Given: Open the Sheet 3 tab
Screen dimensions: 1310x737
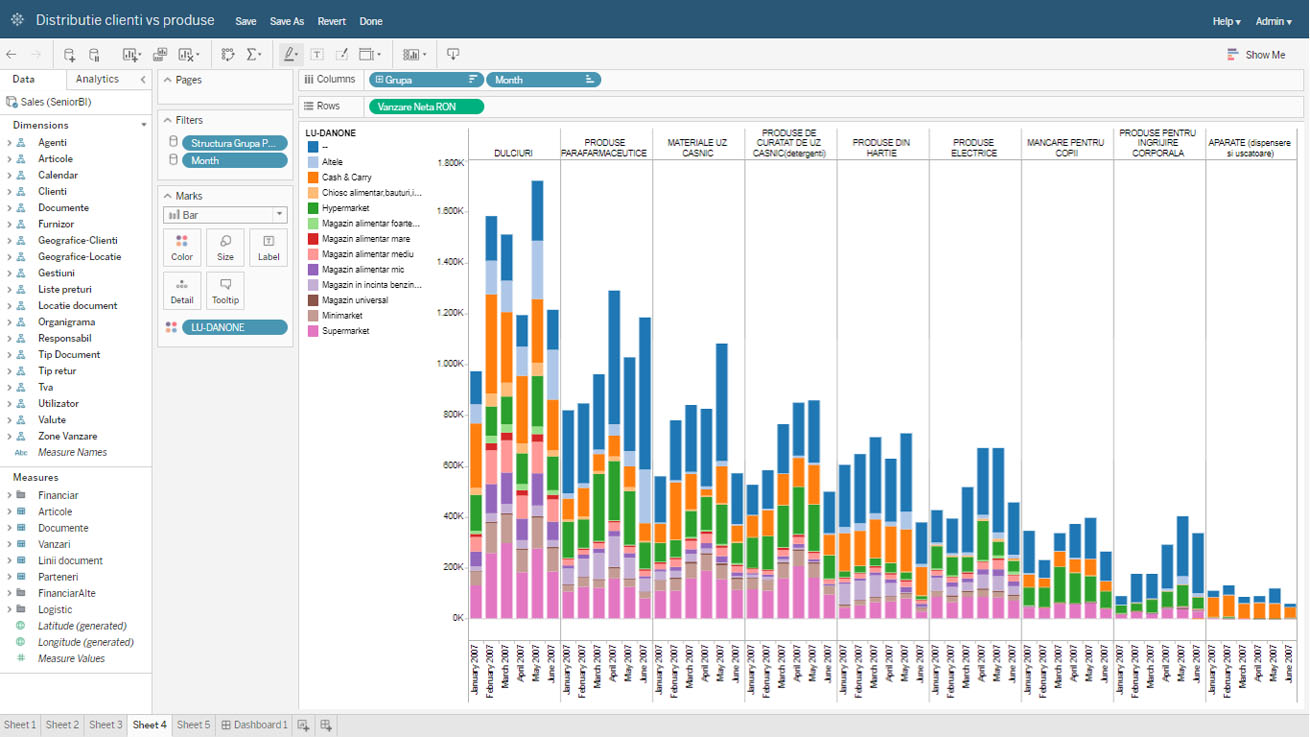Looking at the screenshot, I should 106,725.
